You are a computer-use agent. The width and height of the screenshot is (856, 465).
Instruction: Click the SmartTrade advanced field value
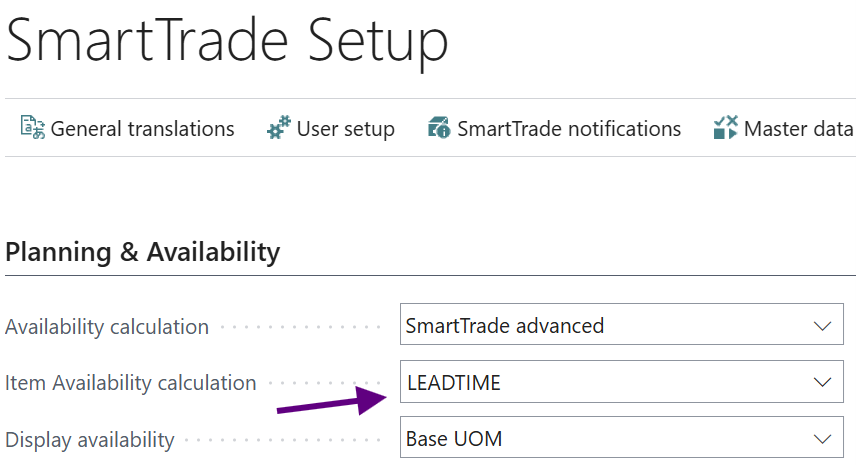[x=505, y=326]
